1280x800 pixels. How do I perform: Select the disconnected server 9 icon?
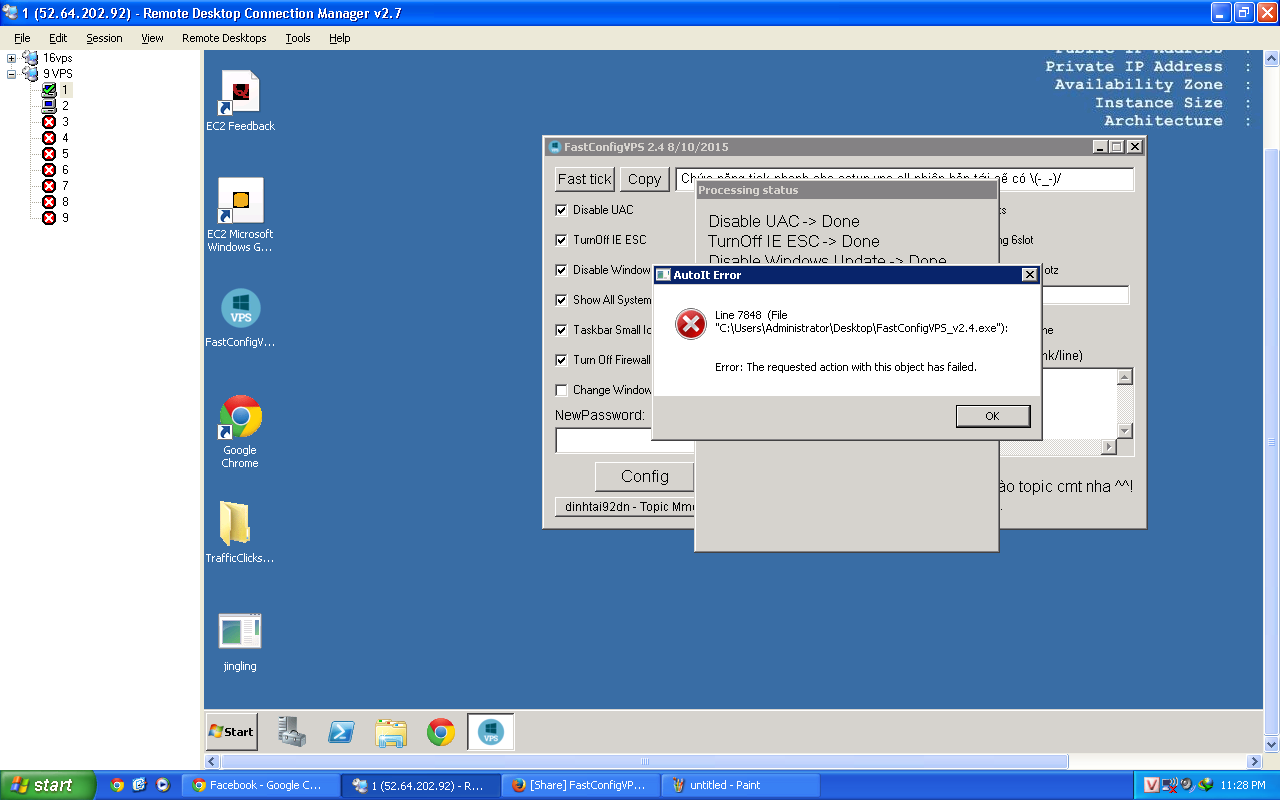[49, 218]
